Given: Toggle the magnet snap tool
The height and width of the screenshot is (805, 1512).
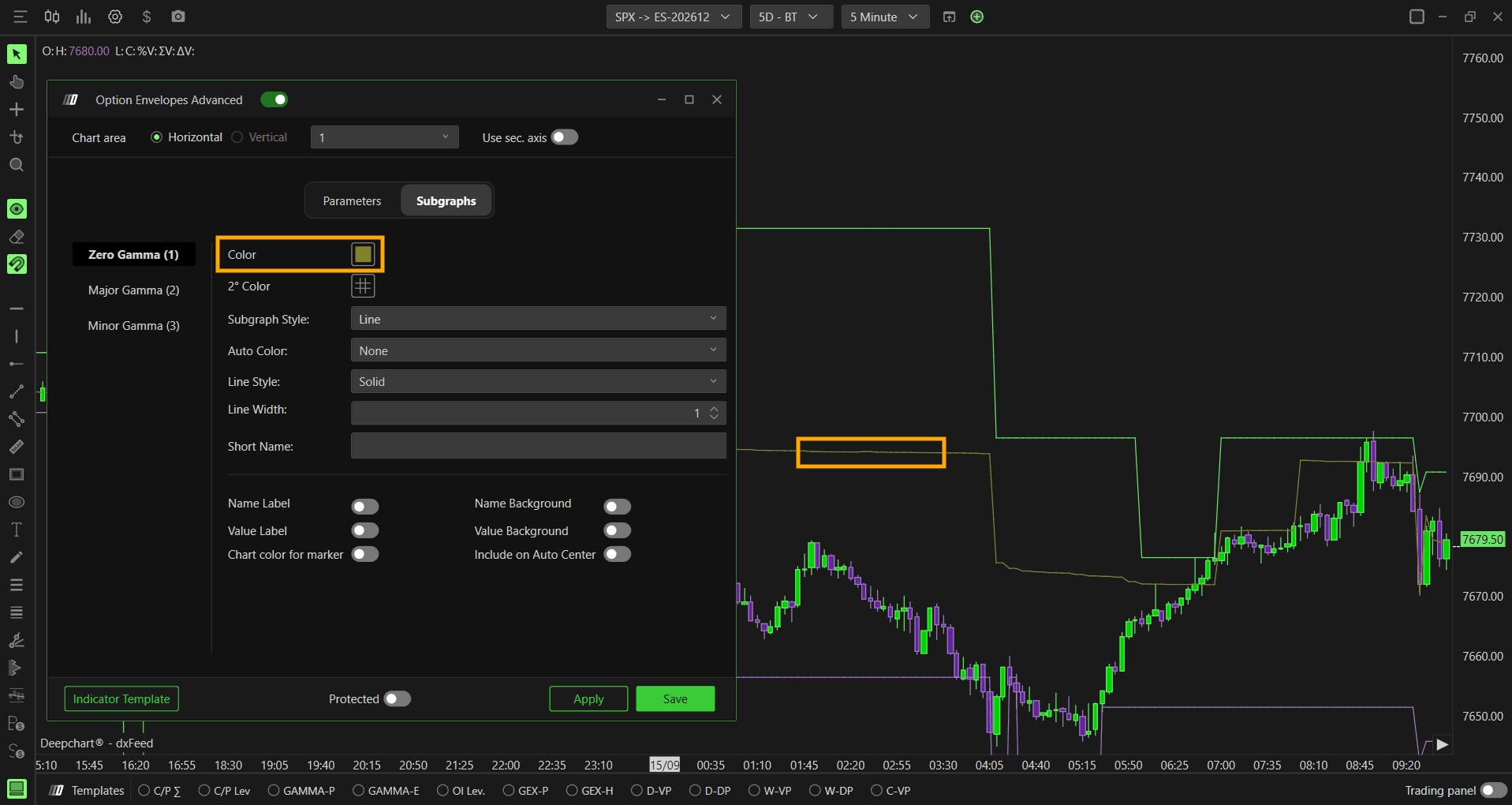Looking at the screenshot, I should (x=17, y=264).
